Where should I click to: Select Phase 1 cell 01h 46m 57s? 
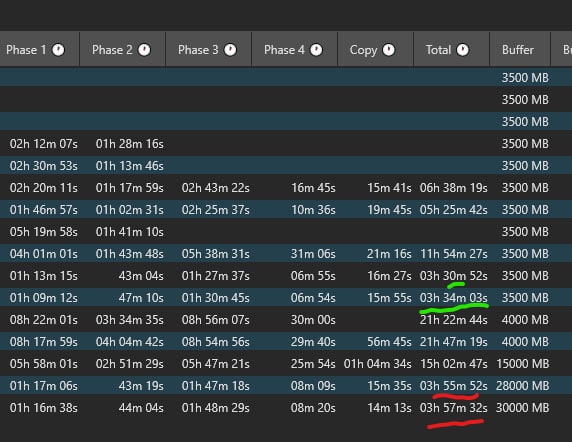point(44,210)
